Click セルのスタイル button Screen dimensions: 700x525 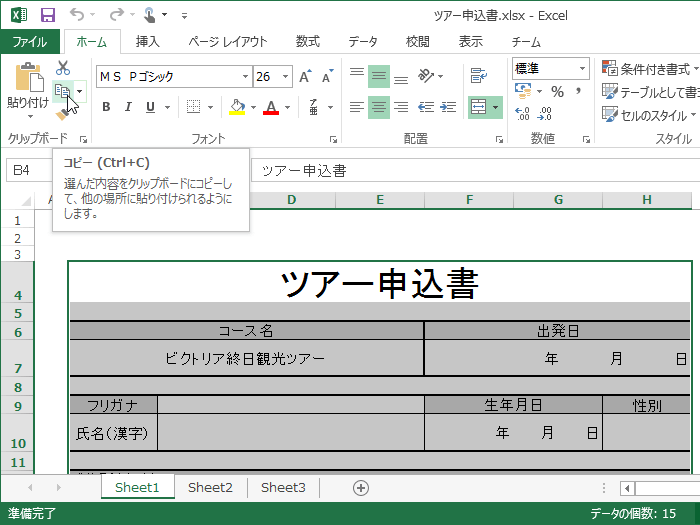(649, 115)
